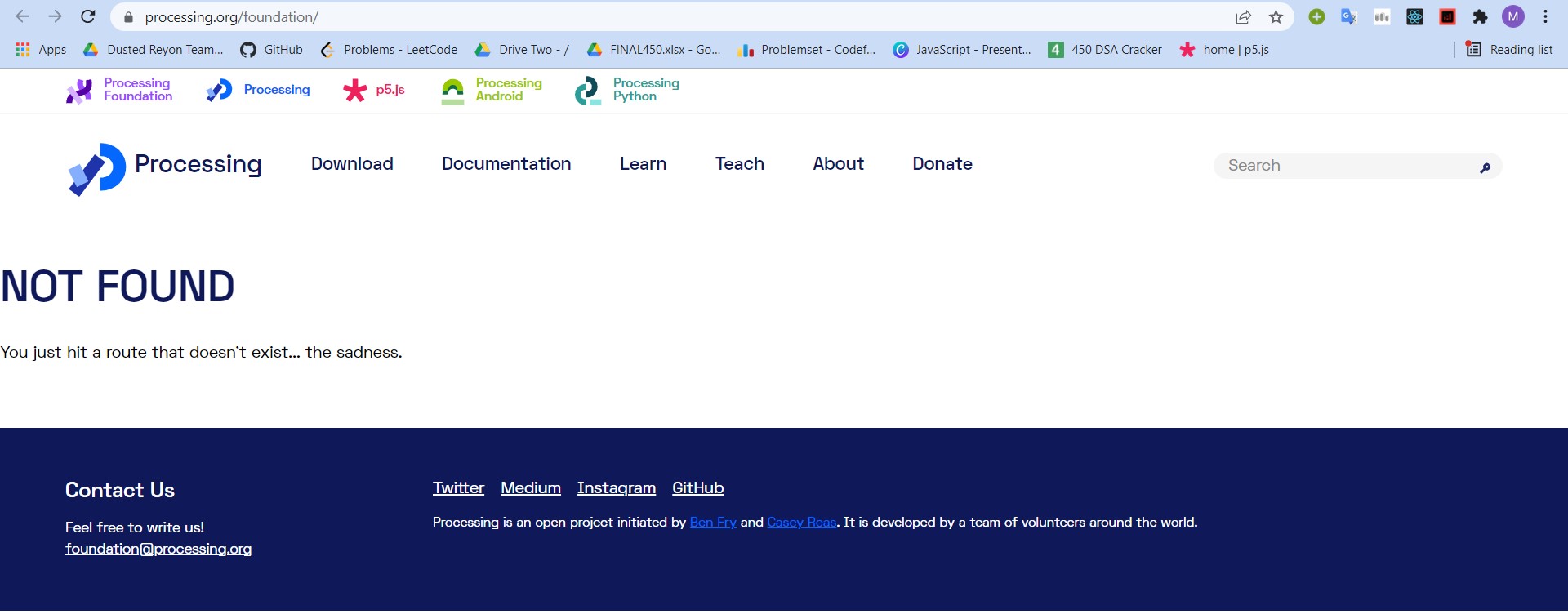Image resolution: width=1568 pixels, height=614 pixels.
Task: Open the Drive Two bookmark
Action: point(523,50)
